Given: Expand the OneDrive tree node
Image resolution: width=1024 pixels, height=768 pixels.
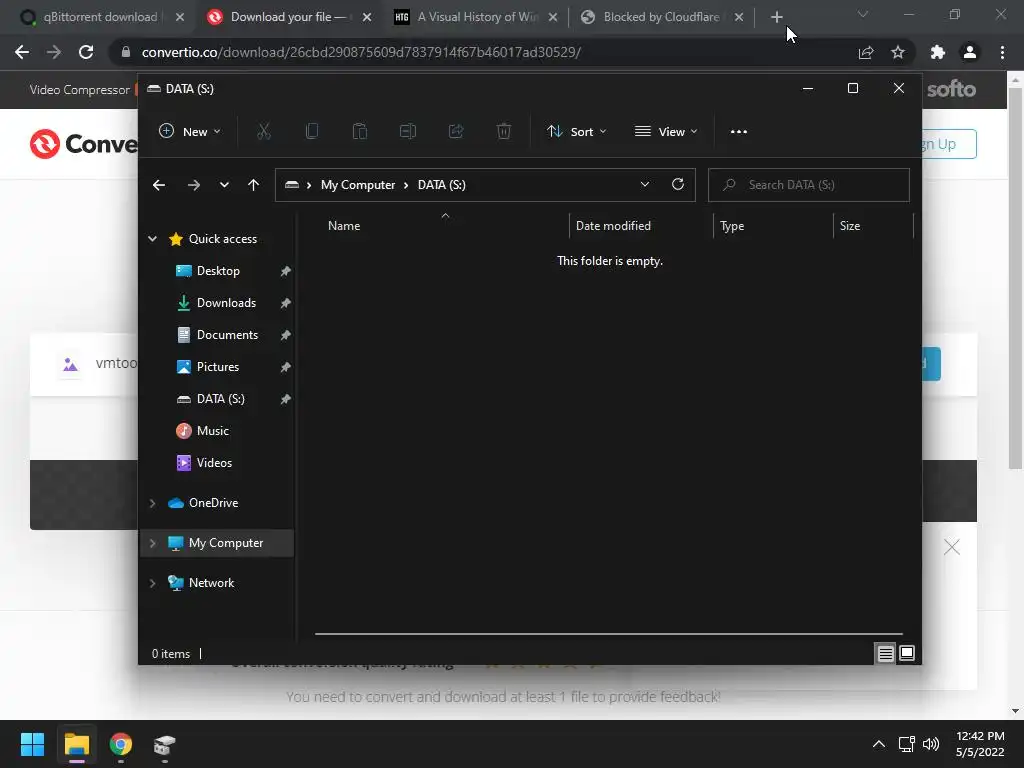Looking at the screenshot, I should tap(152, 503).
